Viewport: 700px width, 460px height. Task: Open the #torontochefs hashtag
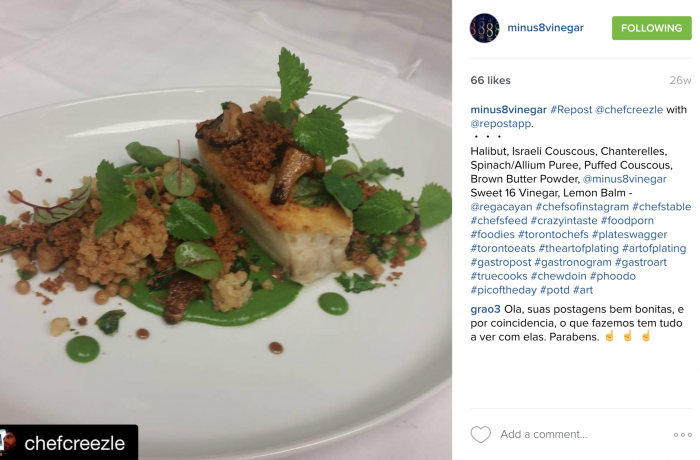click(x=553, y=234)
